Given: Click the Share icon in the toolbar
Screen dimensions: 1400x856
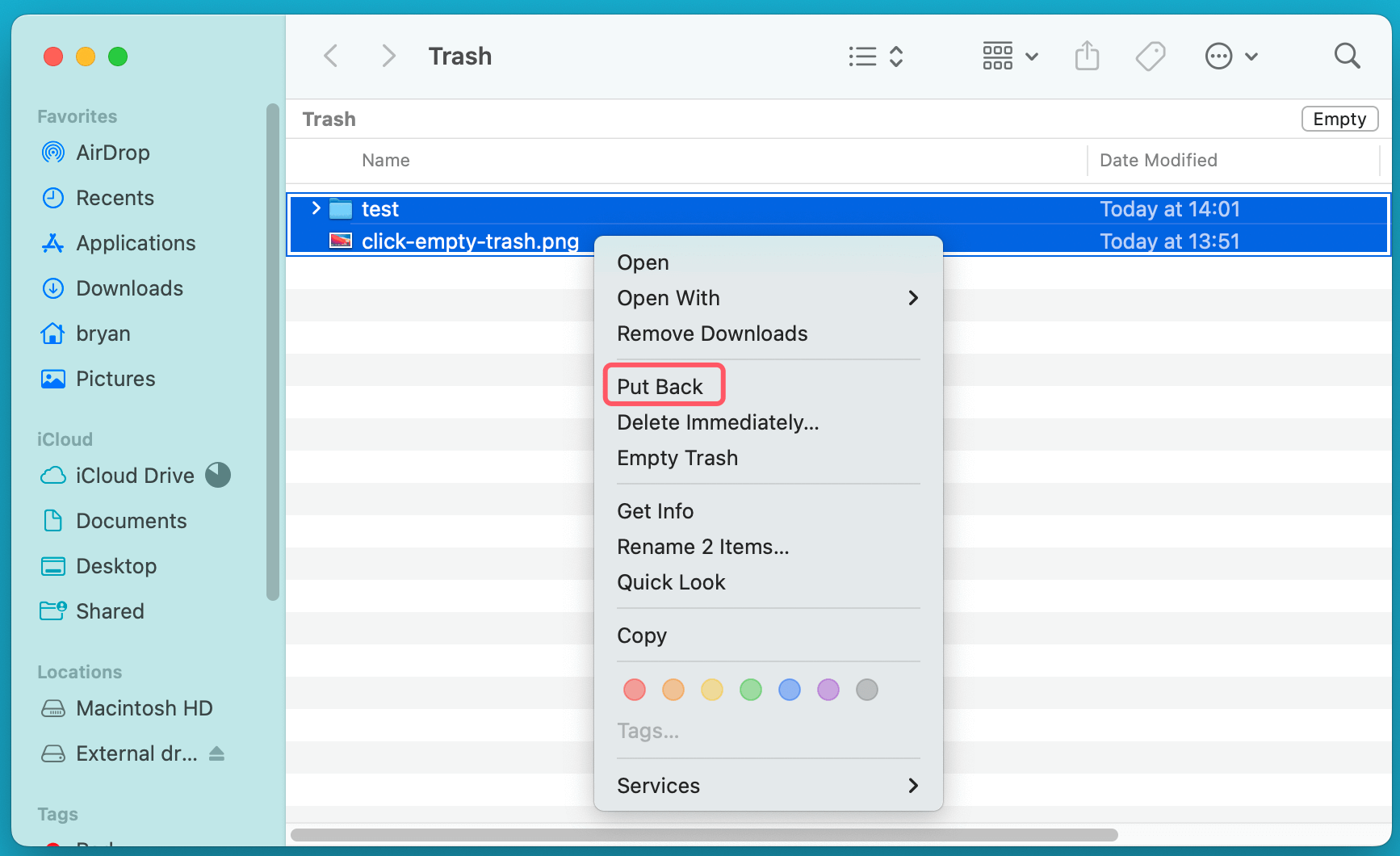Looking at the screenshot, I should tap(1087, 56).
